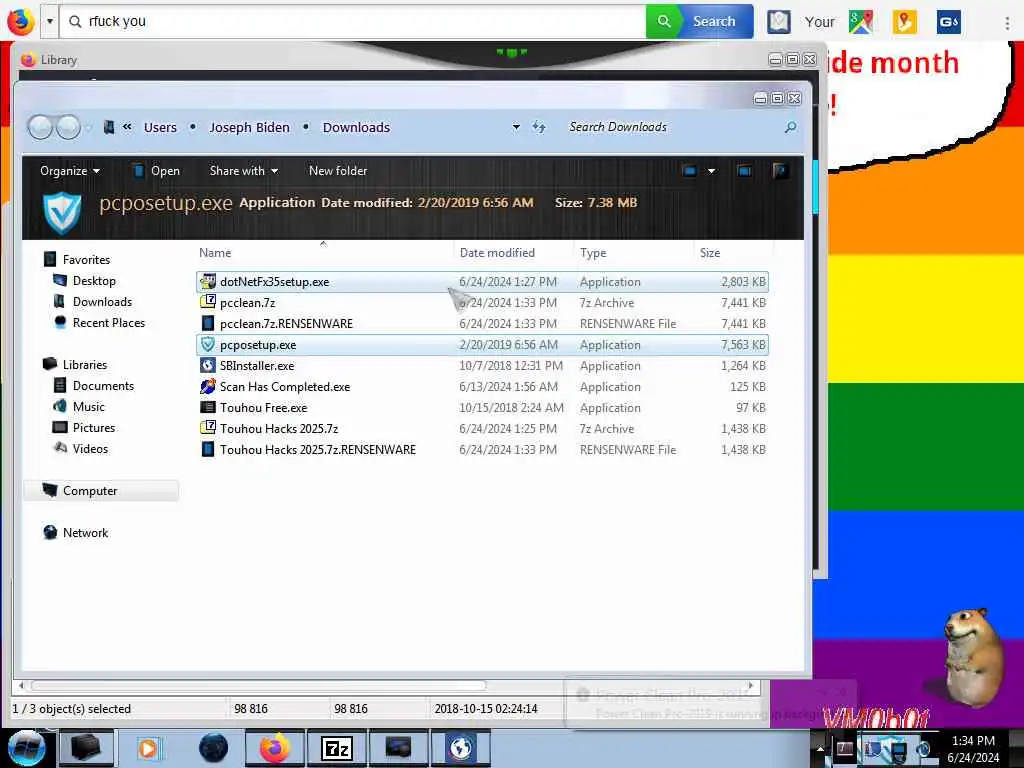Select SBInstaller.exe file

coord(482,365)
